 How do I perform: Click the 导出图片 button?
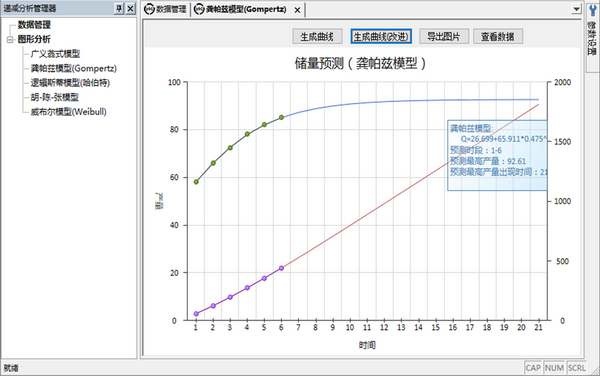pos(443,37)
